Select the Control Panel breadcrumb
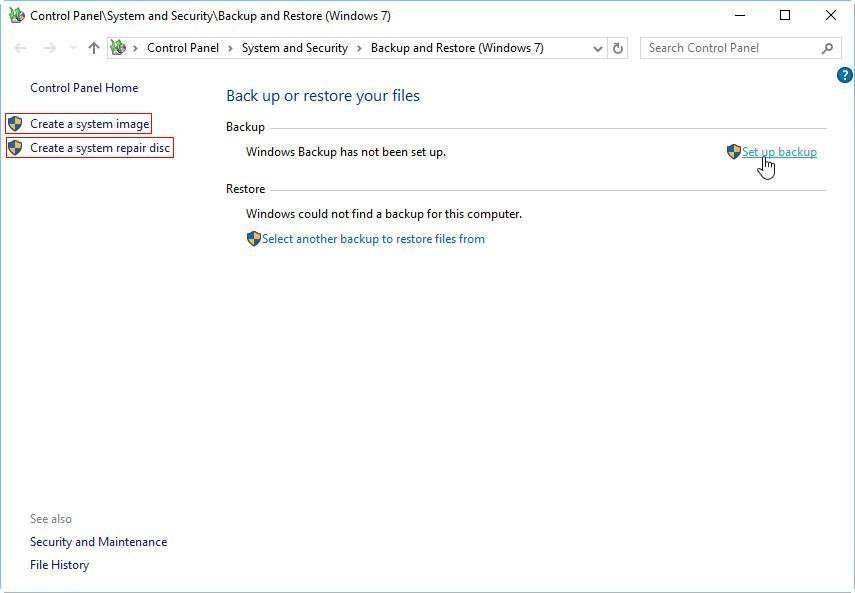The width and height of the screenshot is (855, 593). 183,48
